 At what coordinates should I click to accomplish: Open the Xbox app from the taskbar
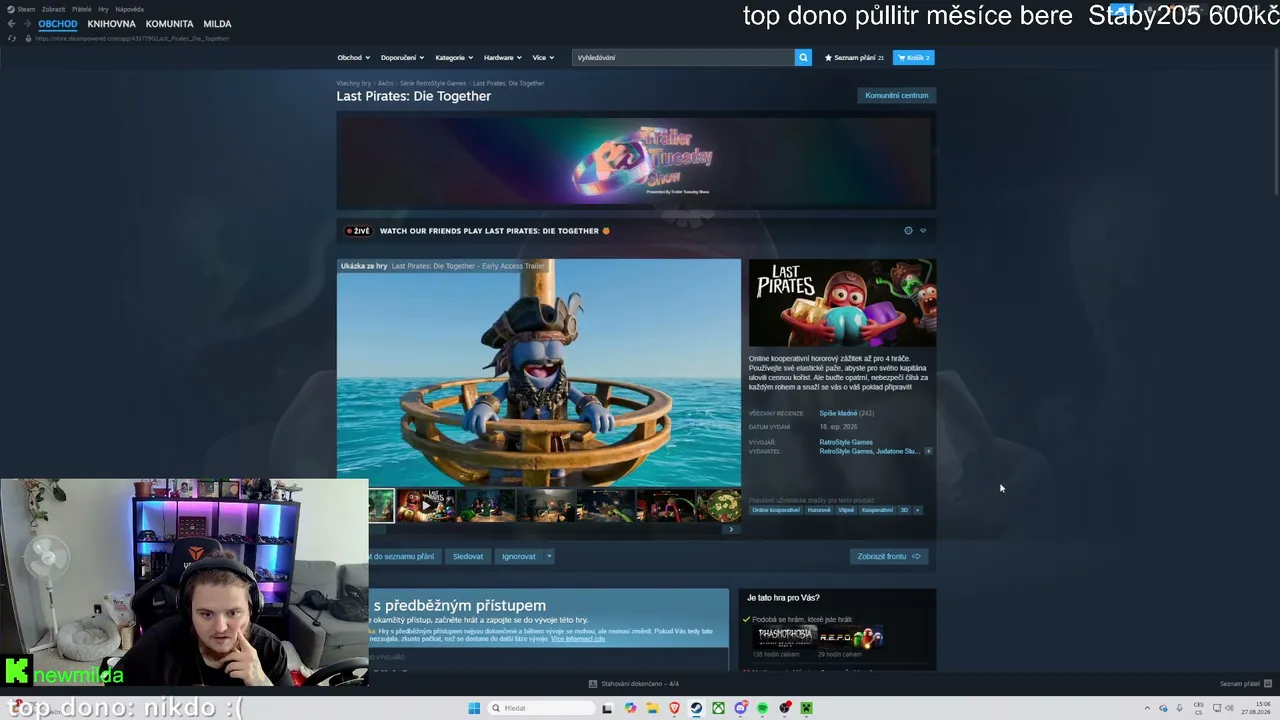718,708
